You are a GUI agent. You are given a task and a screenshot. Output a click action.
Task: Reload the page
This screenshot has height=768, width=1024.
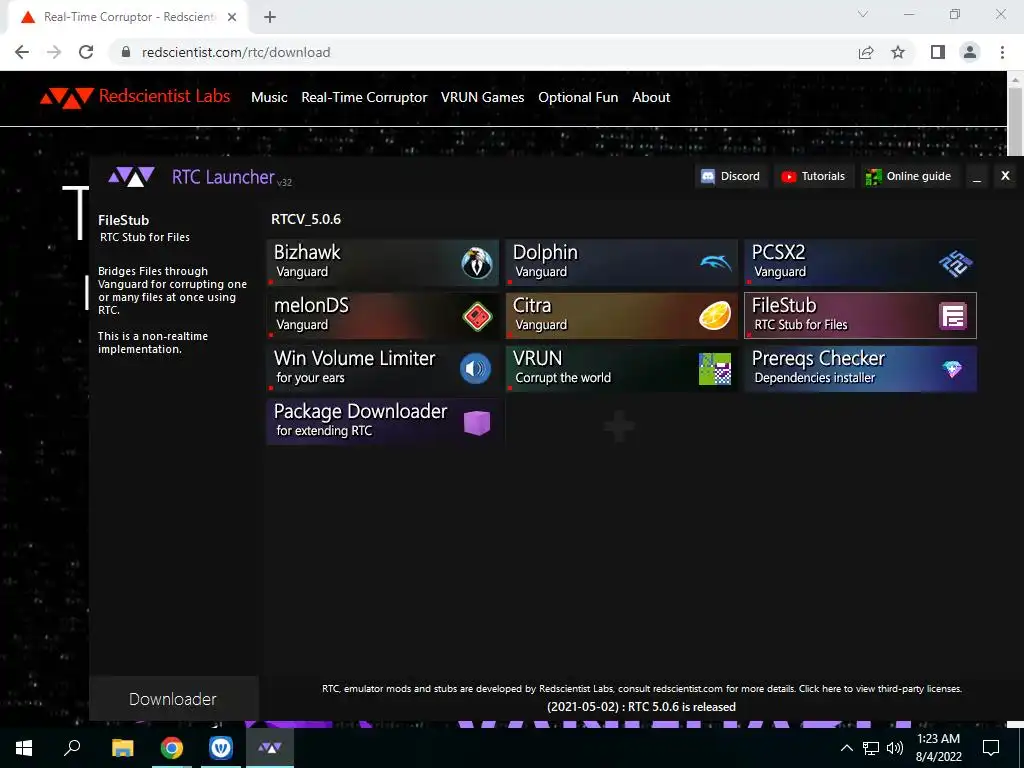(x=86, y=52)
